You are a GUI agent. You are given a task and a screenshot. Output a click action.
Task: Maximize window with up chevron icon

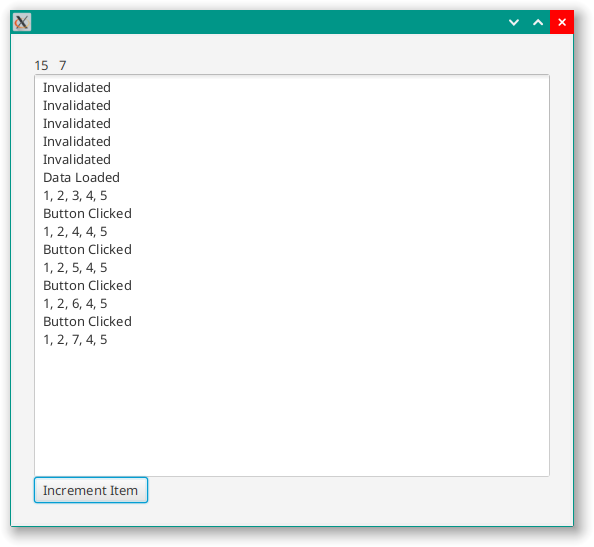(x=538, y=22)
